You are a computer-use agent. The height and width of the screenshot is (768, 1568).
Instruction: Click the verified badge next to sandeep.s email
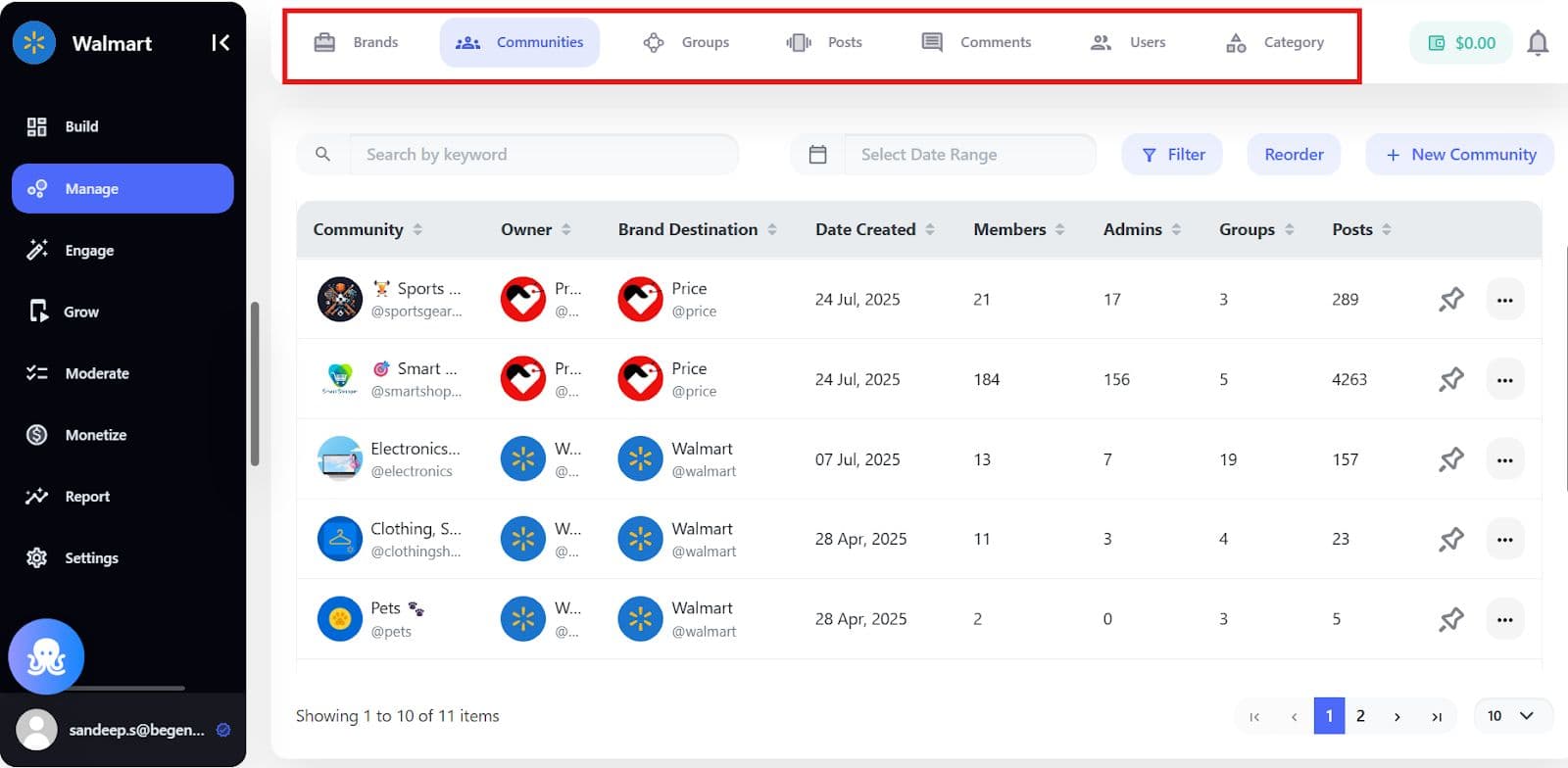point(223,730)
